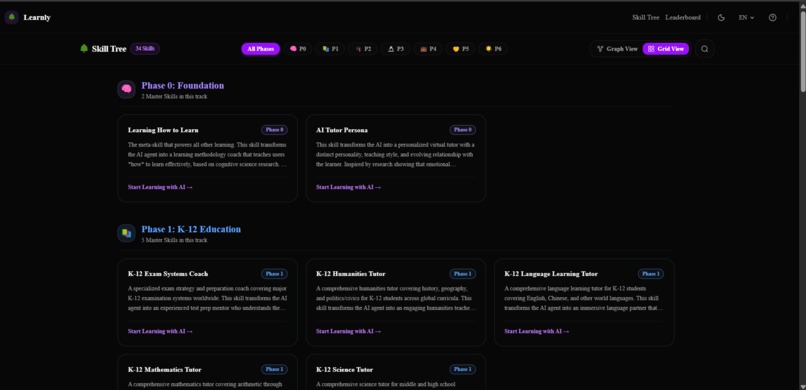This screenshot has height=390, width=806.
Task: Switch to Grid View
Action: 666,49
